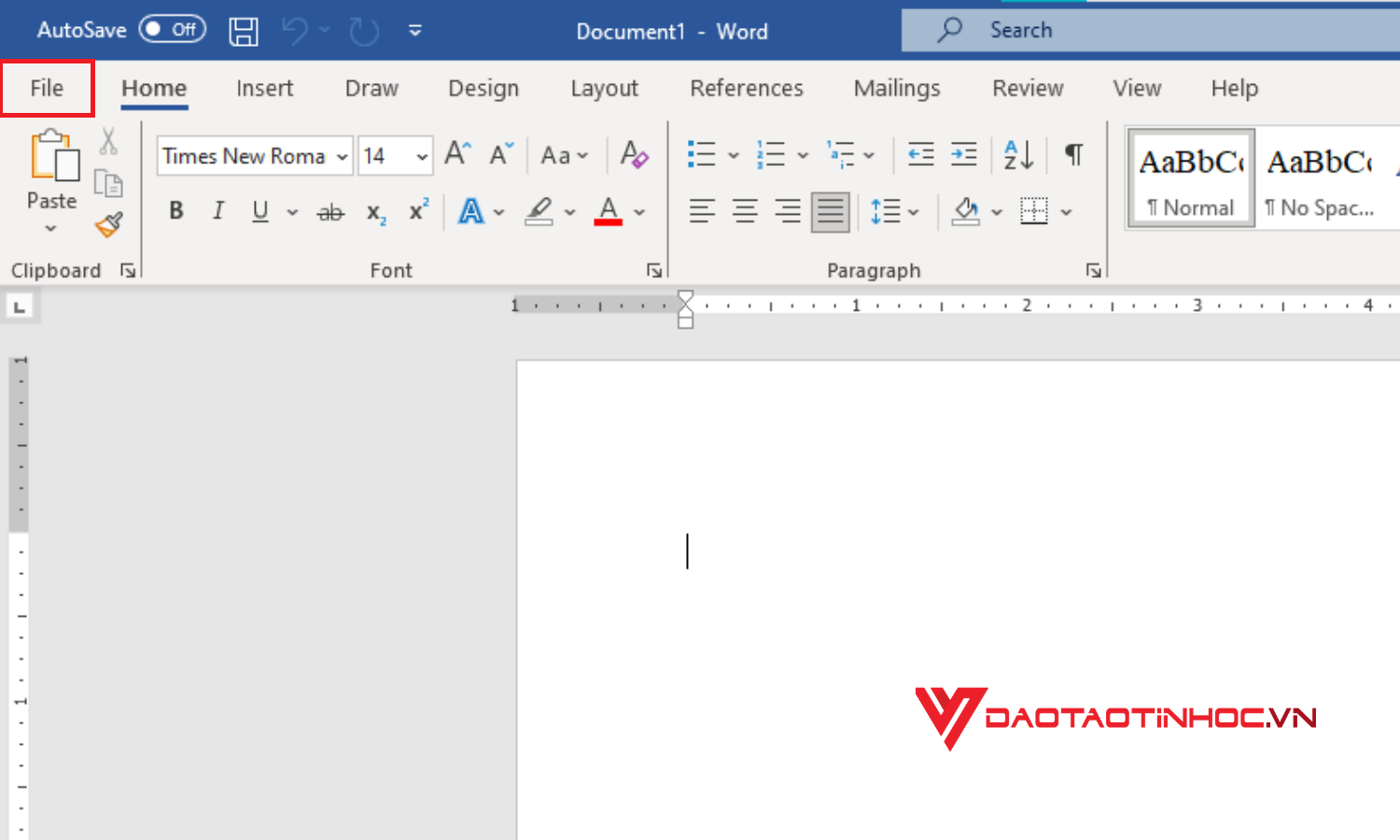This screenshot has height=840, width=1400.
Task: Show paragraph marks with pilcrow icon
Action: pyautogui.click(x=1074, y=155)
